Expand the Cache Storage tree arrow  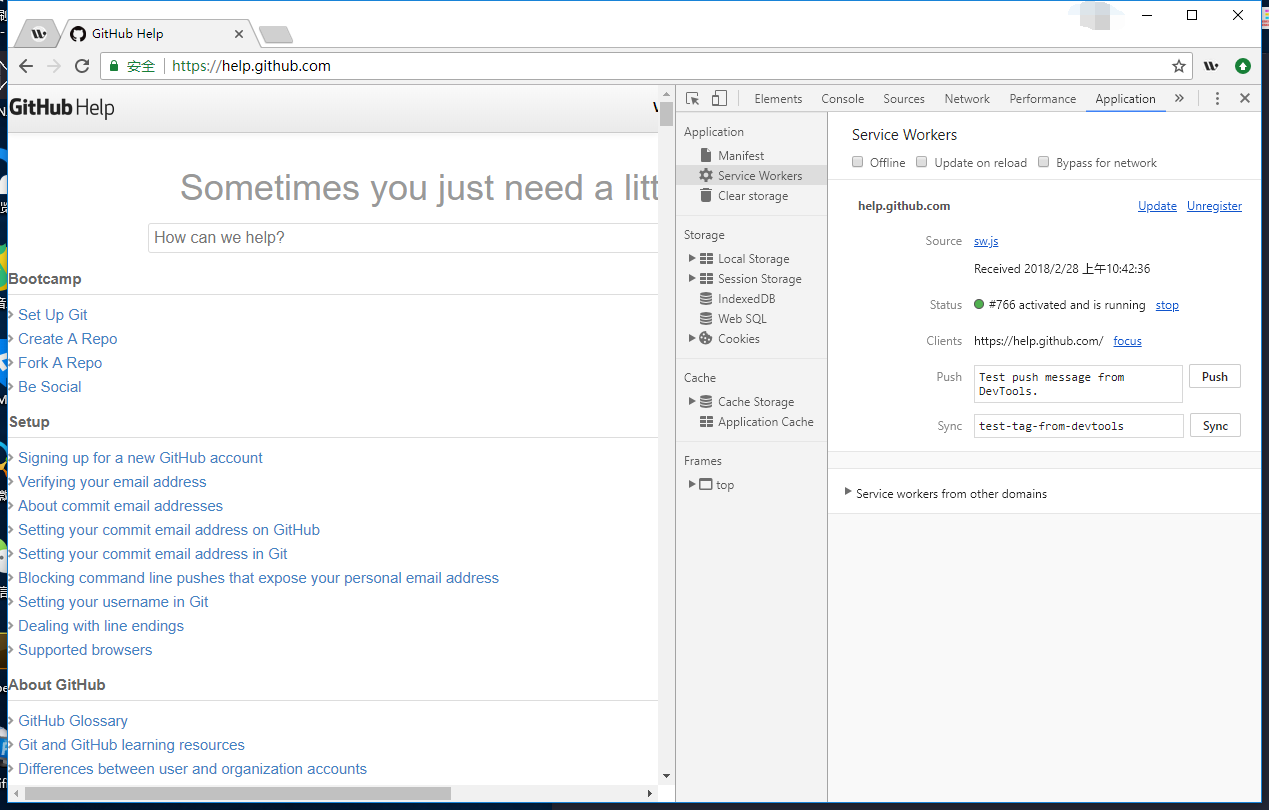point(692,401)
